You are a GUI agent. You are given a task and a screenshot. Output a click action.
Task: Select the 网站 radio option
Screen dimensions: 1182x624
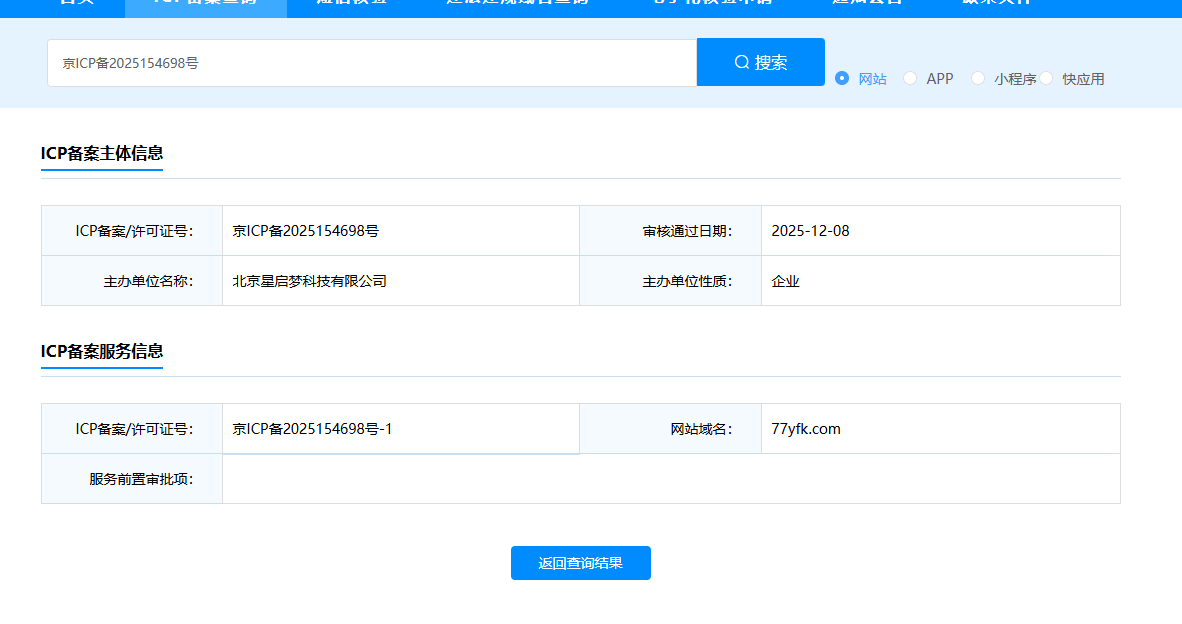pyautogui.click(x=842, y=78)
